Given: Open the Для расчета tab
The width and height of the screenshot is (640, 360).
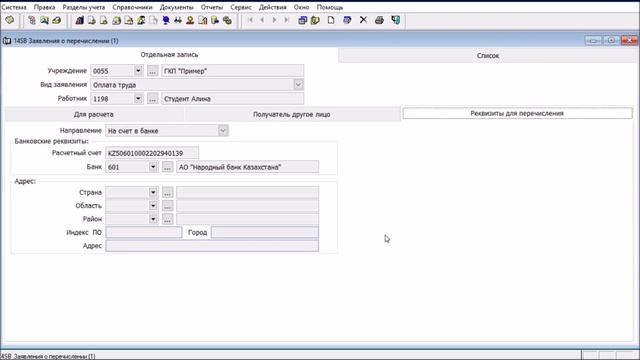Looking at the screenshot, I should tap(94, 114).
